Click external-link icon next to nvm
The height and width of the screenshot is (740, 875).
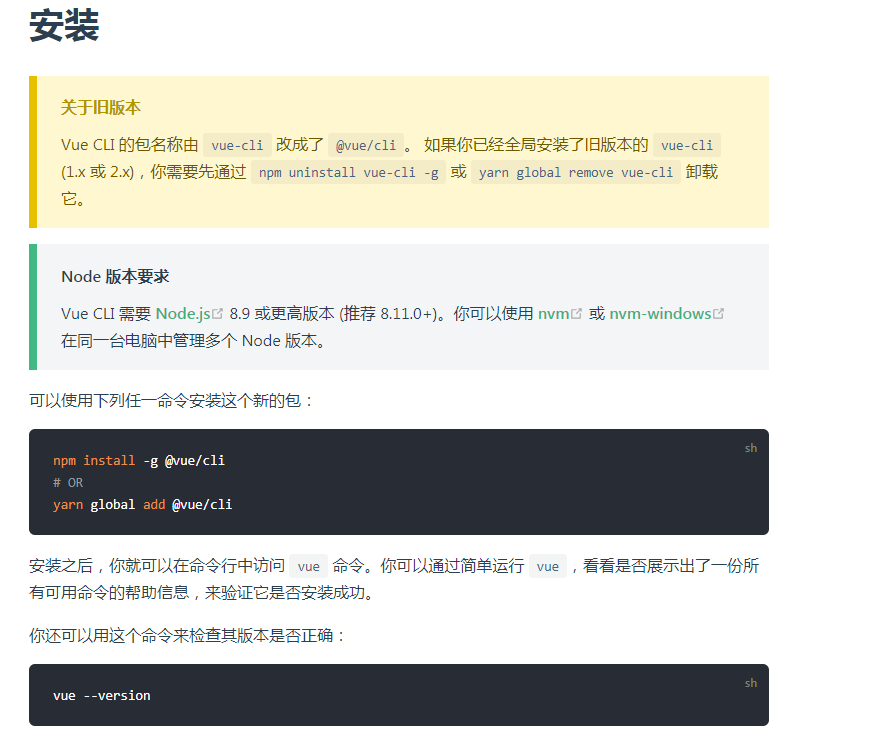tap(576, 314)
